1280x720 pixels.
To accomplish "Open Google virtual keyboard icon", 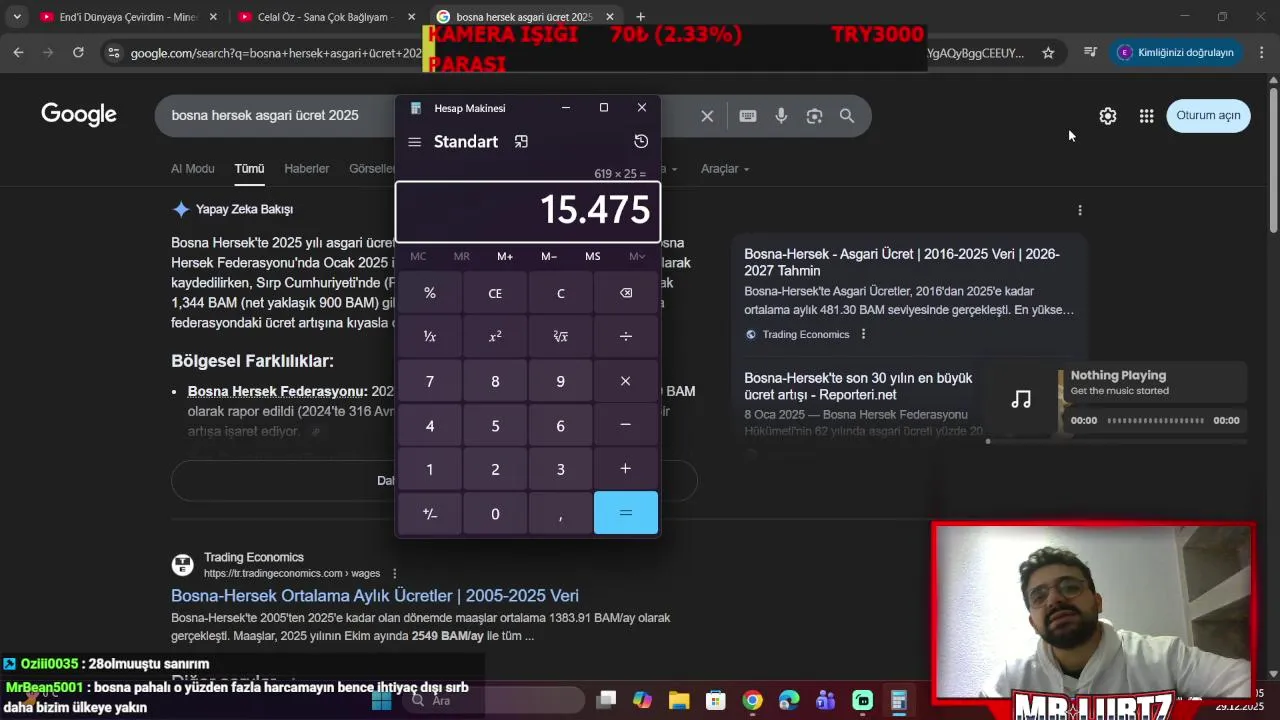I will pyautogui.click(x=748, y=116).
